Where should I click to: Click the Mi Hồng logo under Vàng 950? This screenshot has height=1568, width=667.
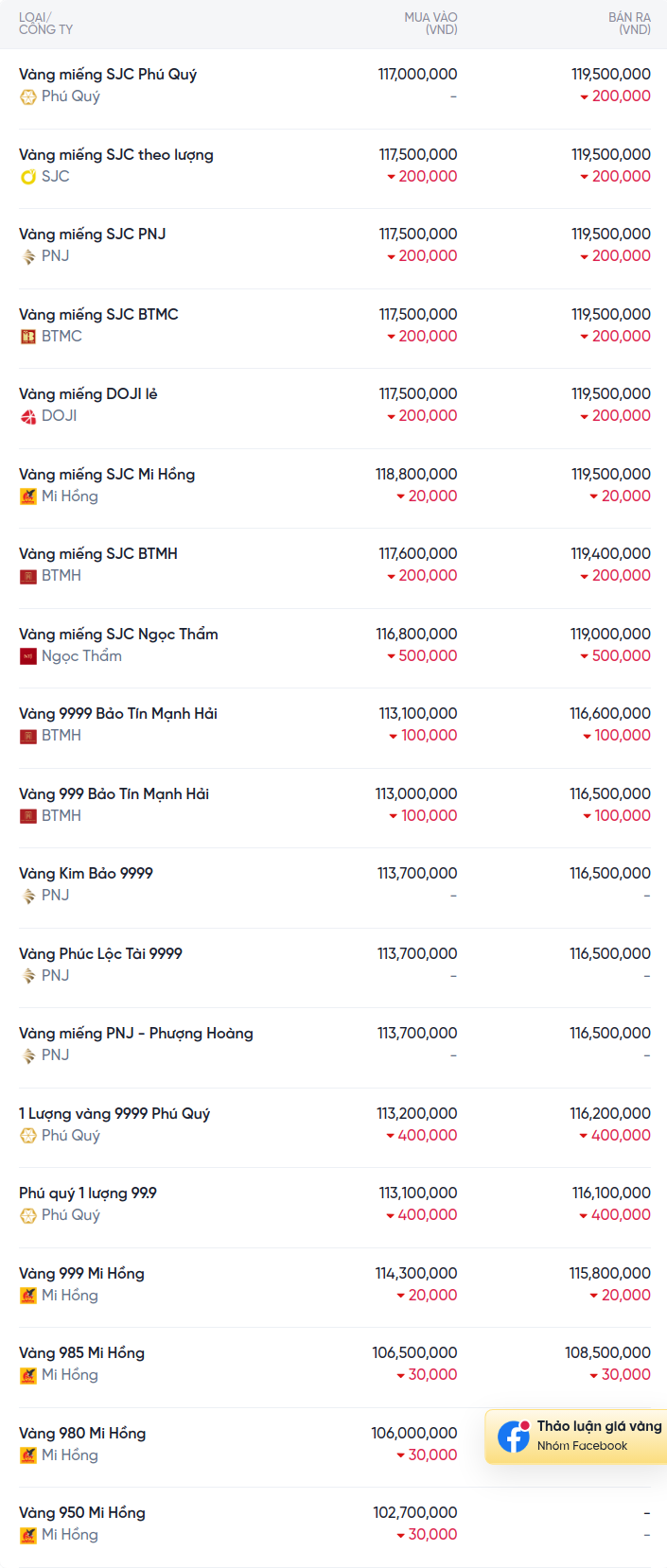28,1535
